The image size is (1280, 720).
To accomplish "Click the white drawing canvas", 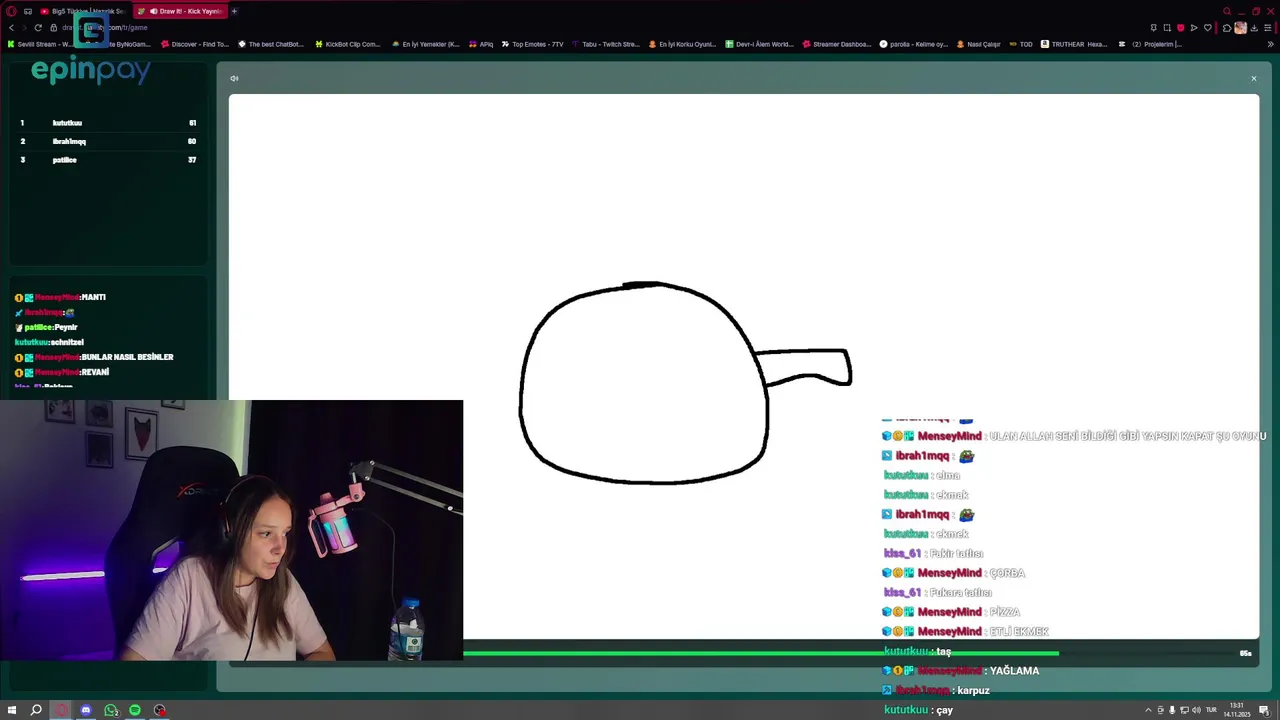I will 743,366.
